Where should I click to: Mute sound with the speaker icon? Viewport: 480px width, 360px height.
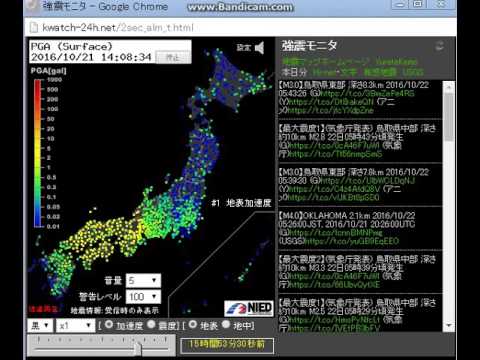click(260, 48)
